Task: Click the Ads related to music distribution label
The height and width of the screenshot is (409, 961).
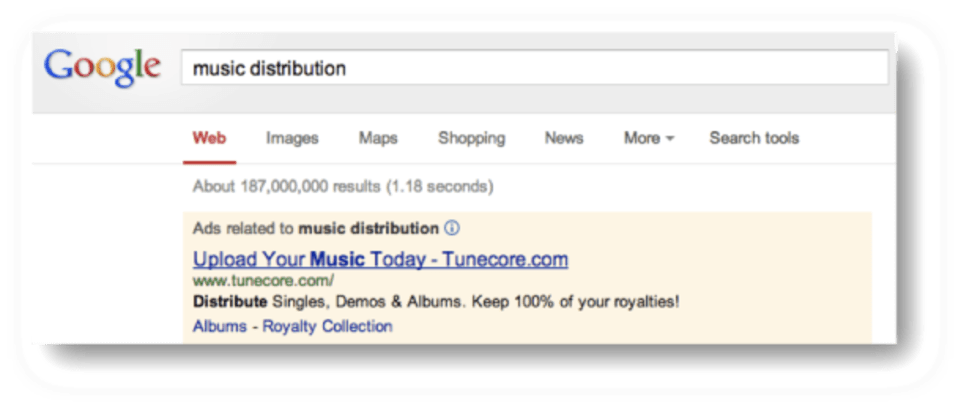Action: coord(316,229)
